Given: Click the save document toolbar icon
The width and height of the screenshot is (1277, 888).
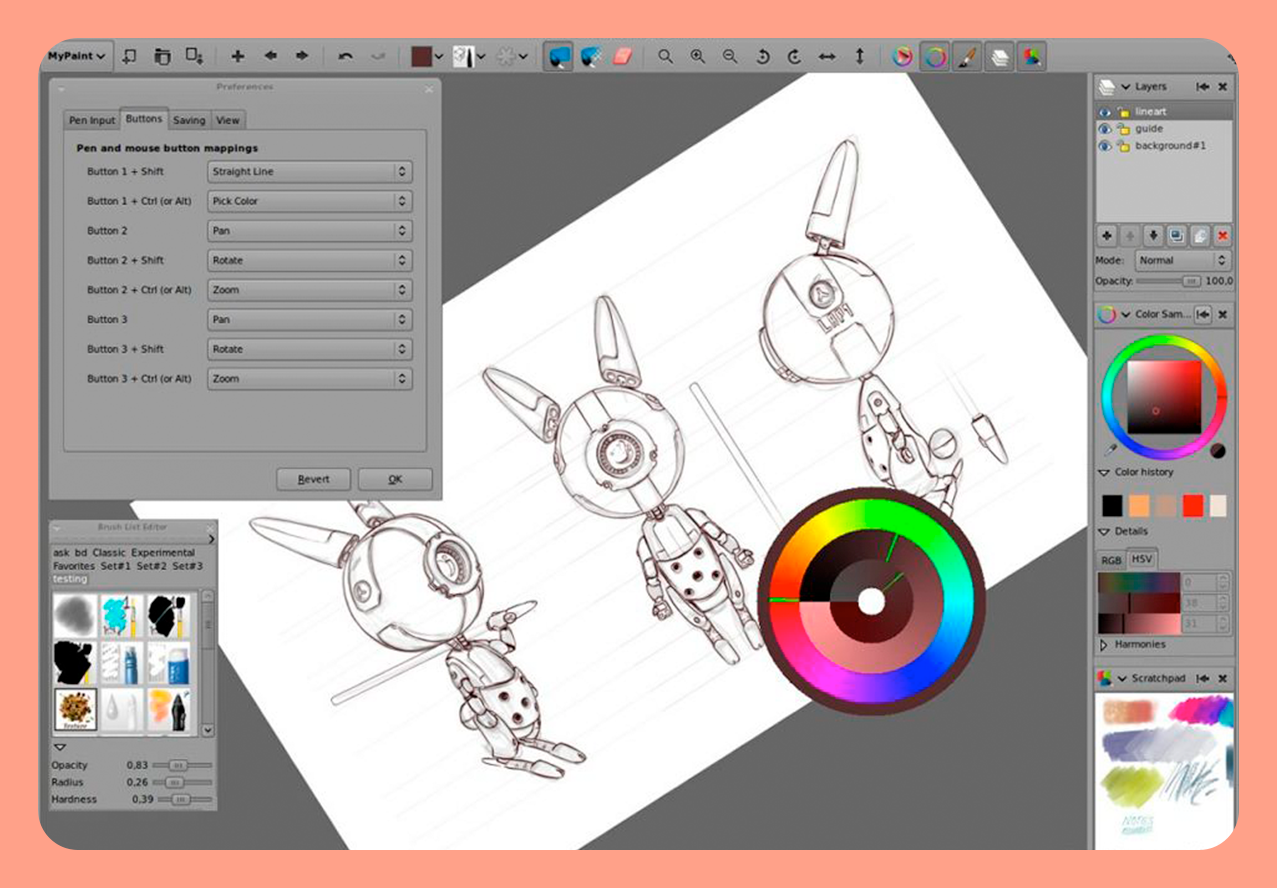Looking at the screenshot, I should tap(195, 56).
